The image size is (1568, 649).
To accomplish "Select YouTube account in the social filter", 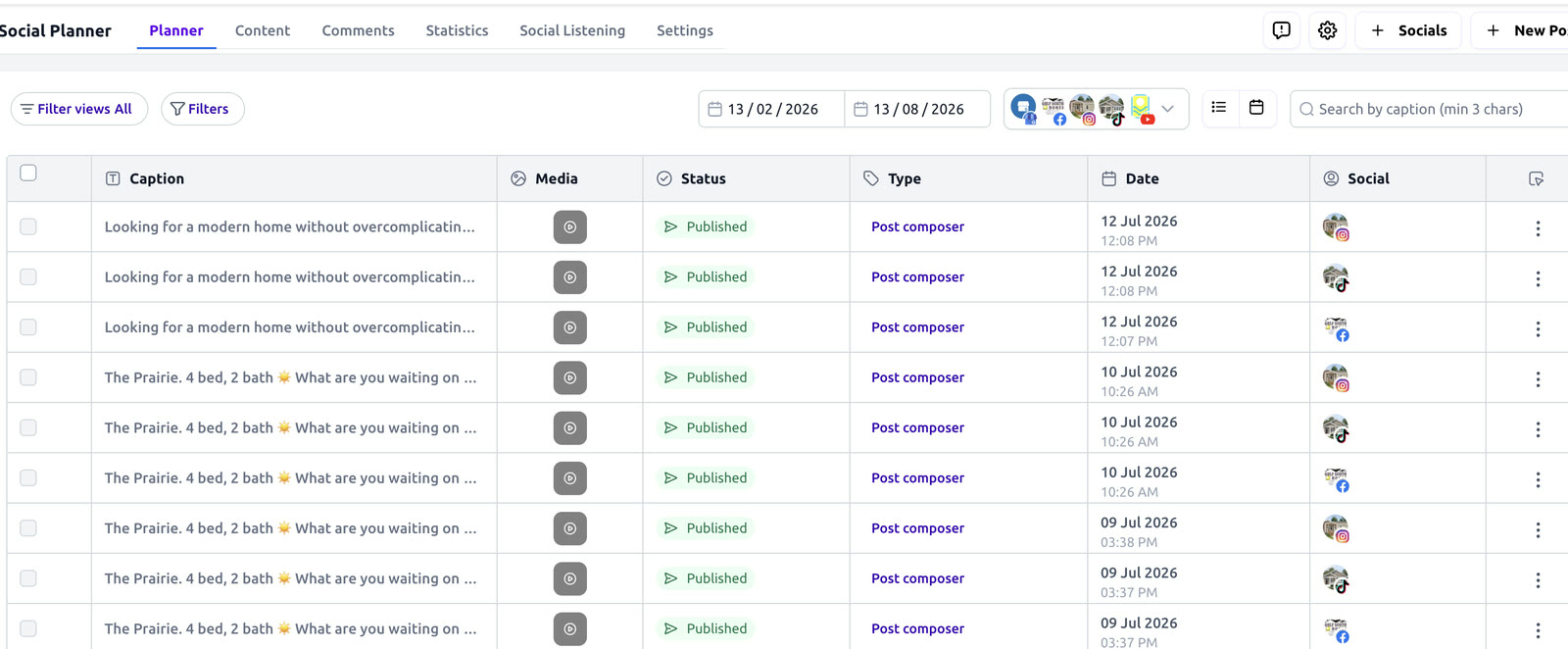I will pyautogui.click(x=1141, y=109).
